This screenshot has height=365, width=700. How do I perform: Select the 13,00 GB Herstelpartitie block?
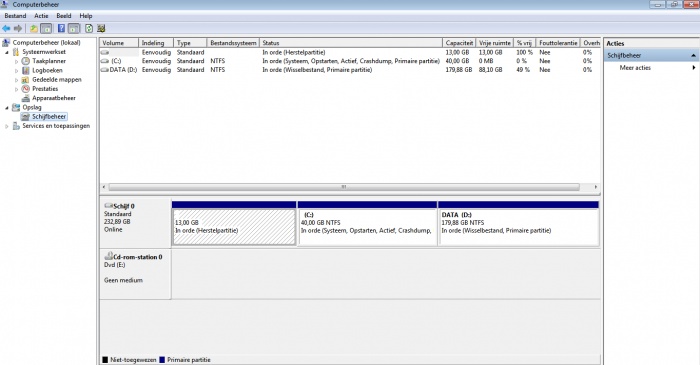point(234,227)
